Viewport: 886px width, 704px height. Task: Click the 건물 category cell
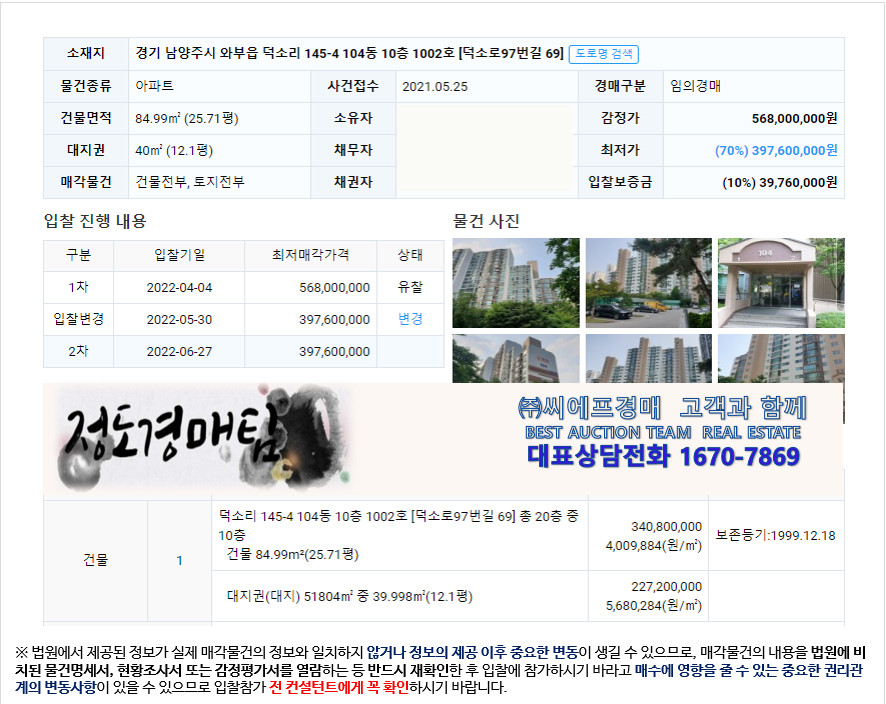point(95,560)
